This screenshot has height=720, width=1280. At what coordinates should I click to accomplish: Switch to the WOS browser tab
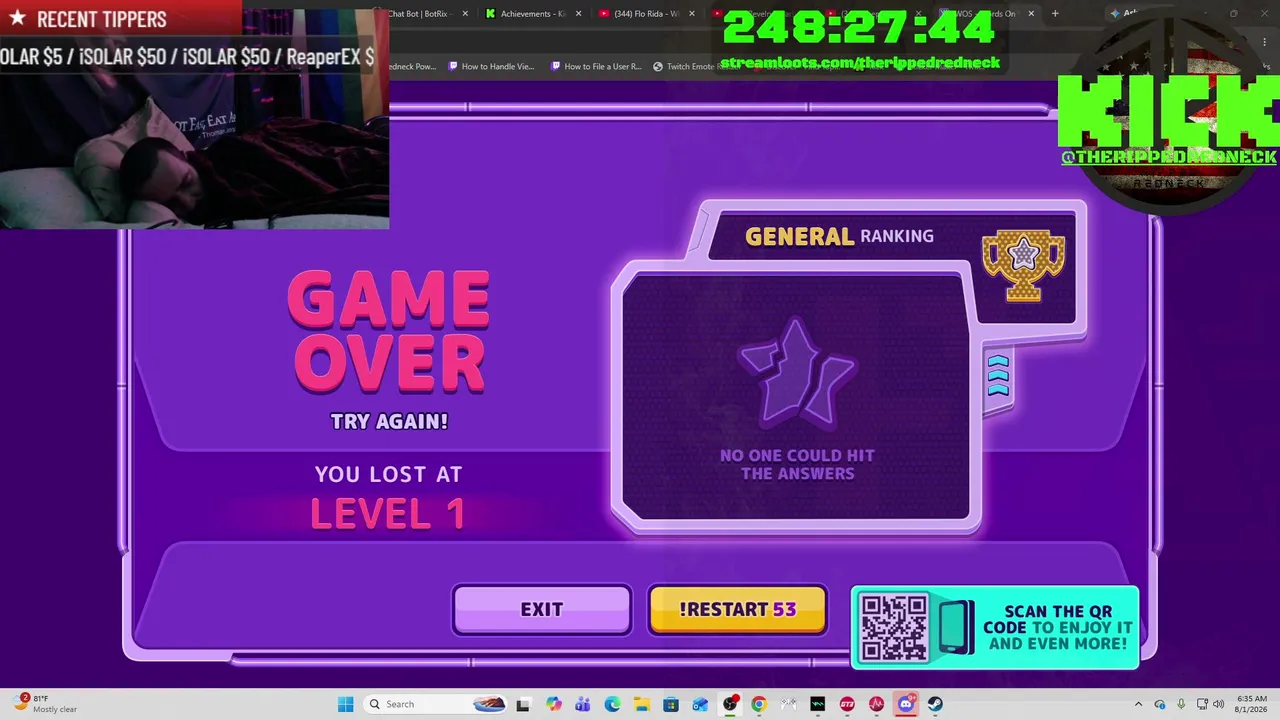pos(986,14)
